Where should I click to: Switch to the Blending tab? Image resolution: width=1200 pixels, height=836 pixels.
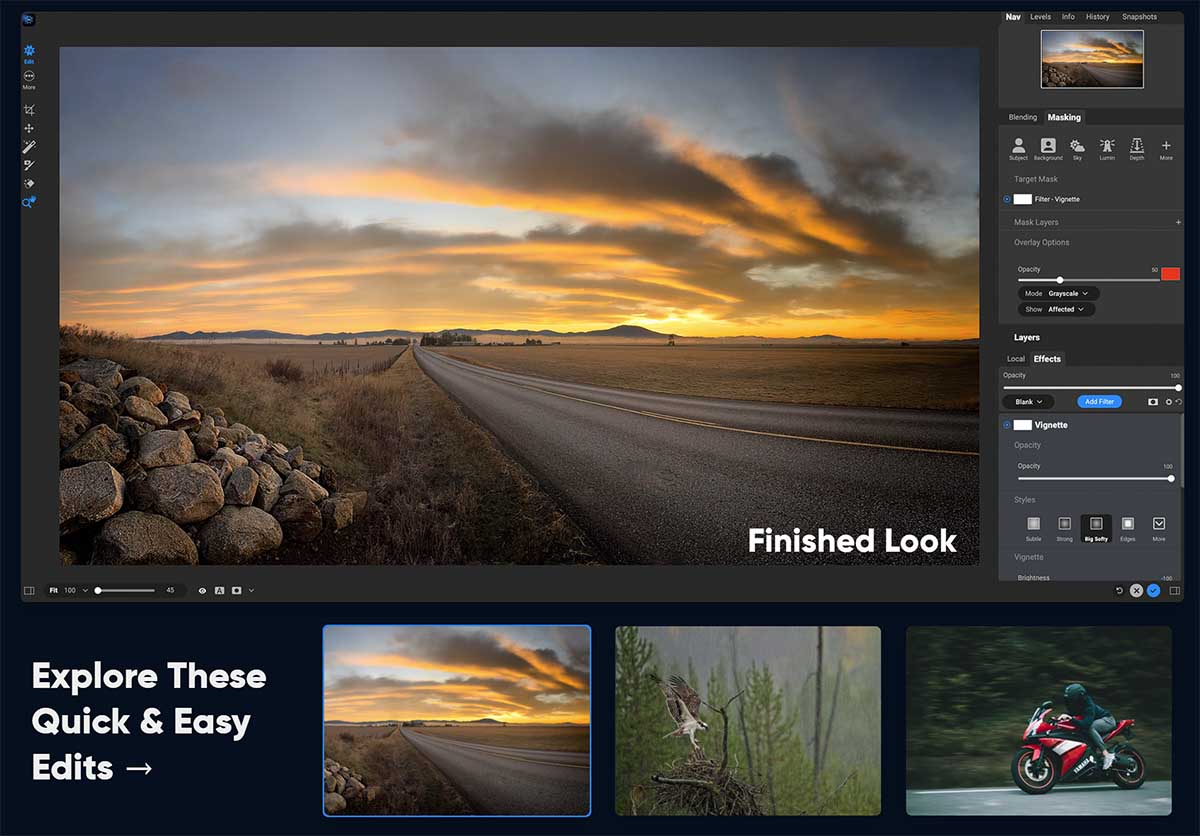point(1022,117)
